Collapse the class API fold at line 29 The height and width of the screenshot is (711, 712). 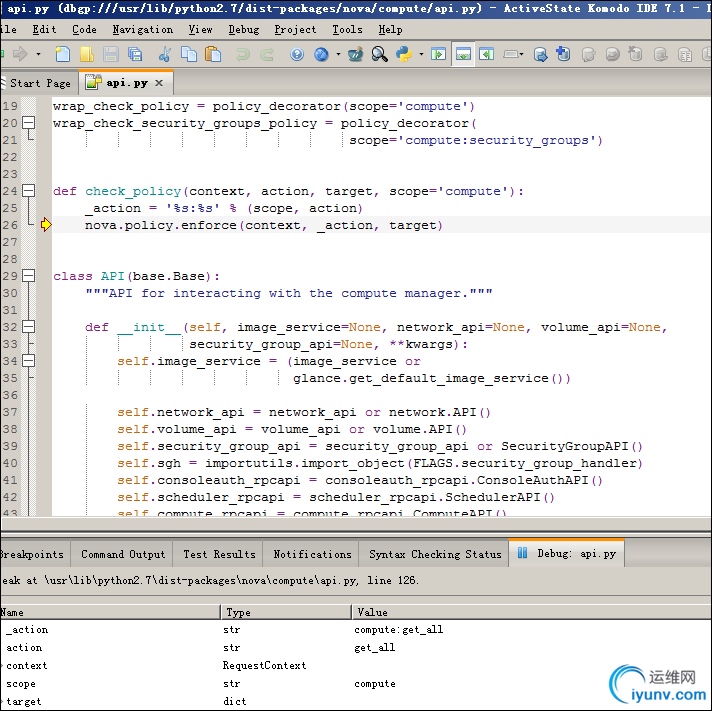(x=29, y=276)
